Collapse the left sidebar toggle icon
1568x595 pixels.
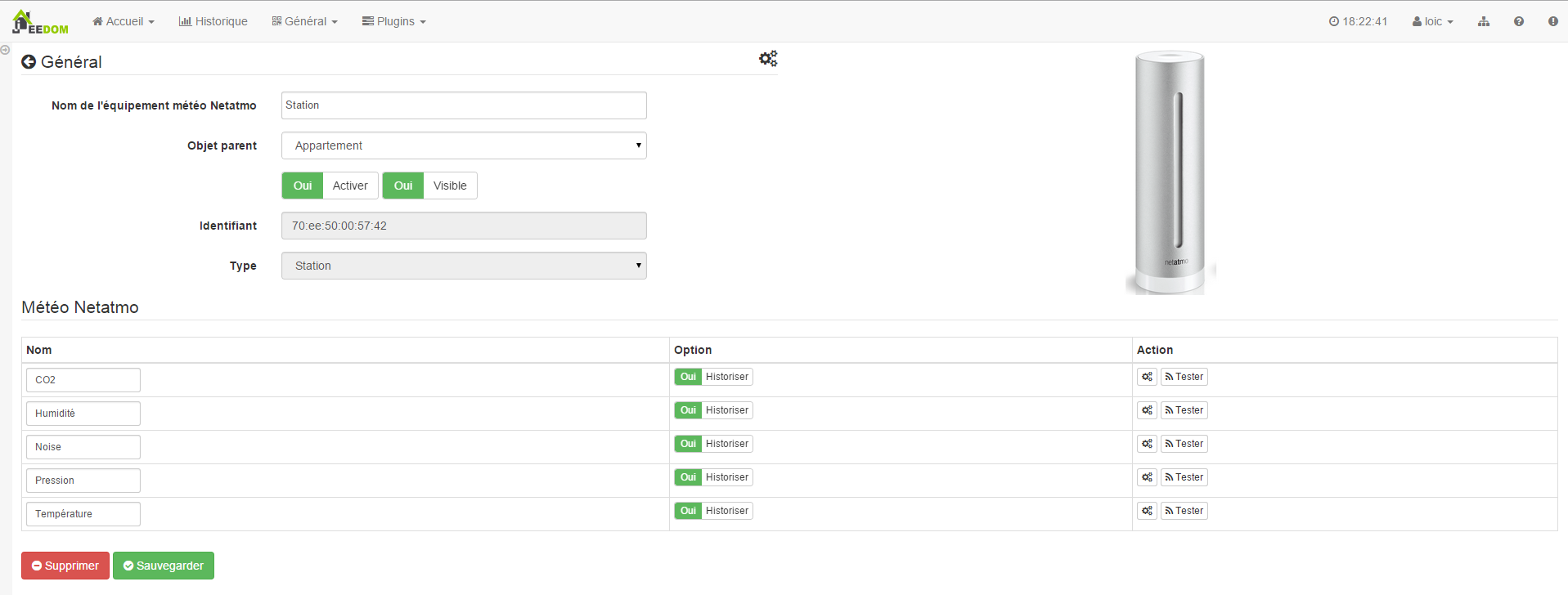(5, 50)
